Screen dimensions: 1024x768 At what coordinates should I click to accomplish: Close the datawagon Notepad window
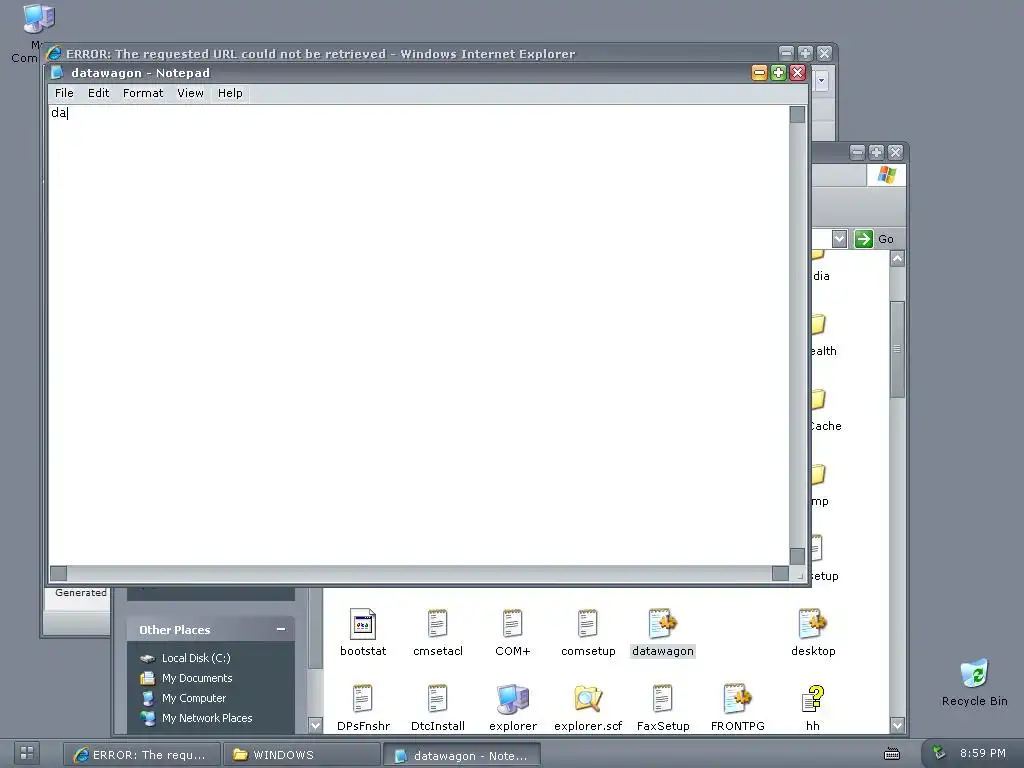click(797, 72)
